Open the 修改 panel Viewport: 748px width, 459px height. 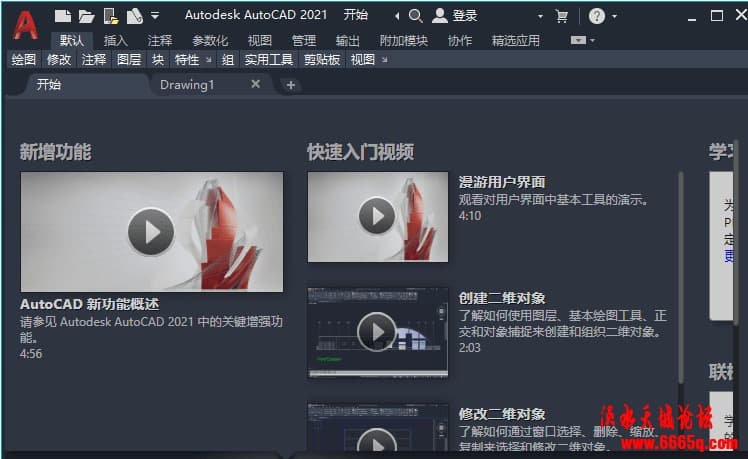pos(59,60)
